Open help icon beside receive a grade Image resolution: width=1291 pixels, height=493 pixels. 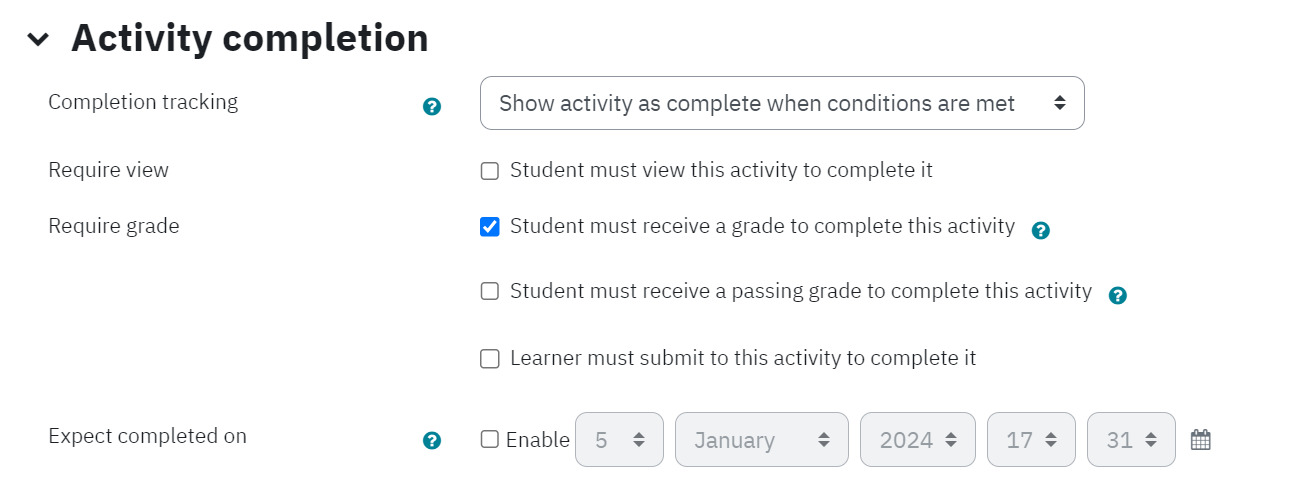tap(1041, 231)
